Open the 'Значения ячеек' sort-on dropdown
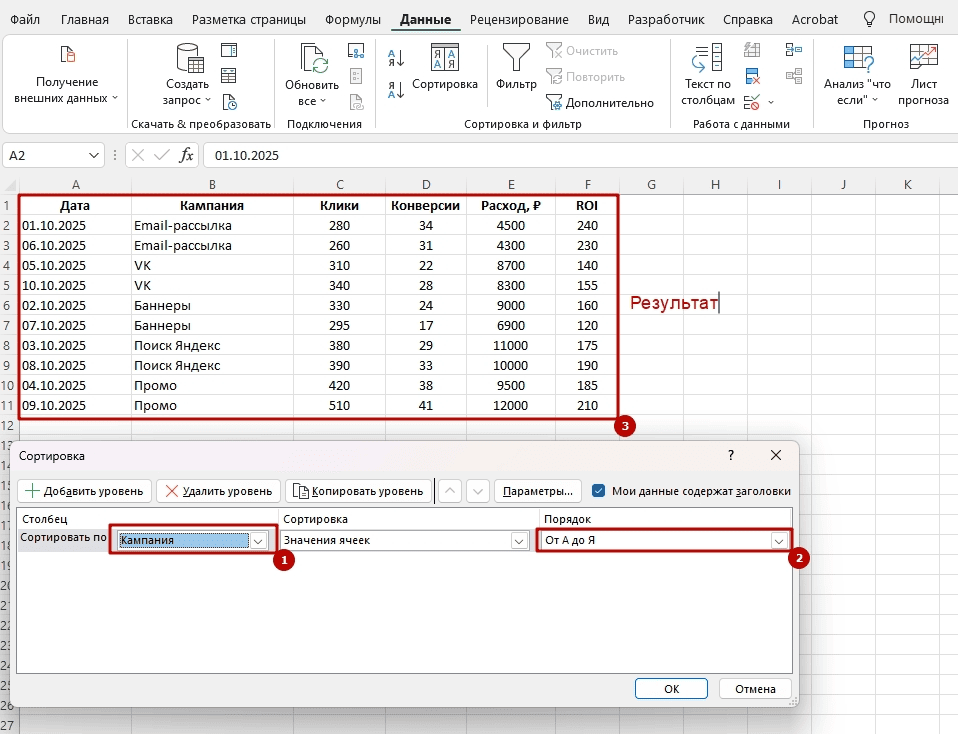The height and width of the screenshot is (734, 958). click(518, 540)
